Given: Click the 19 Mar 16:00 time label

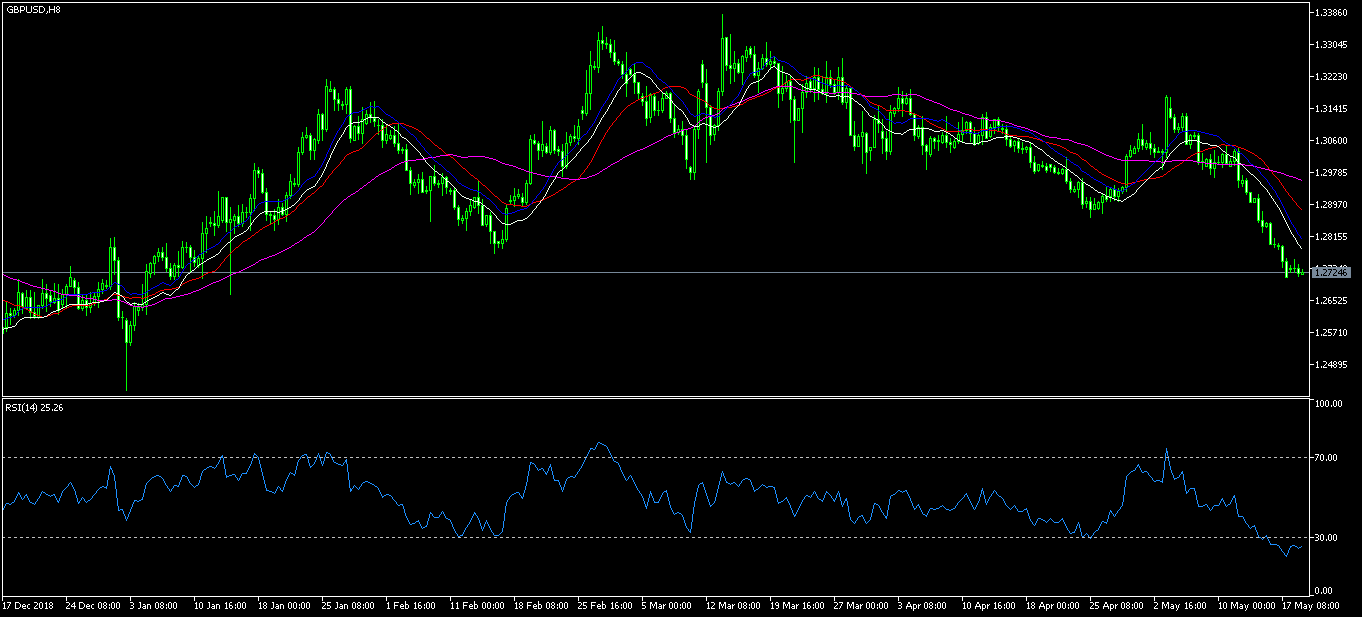Looking at the screenshot, I should coord(797,606).
